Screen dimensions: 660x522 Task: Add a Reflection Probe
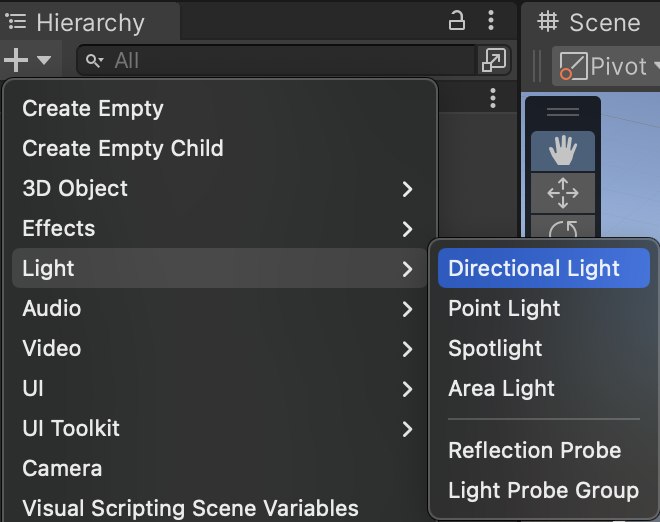[x=534, y=450]
